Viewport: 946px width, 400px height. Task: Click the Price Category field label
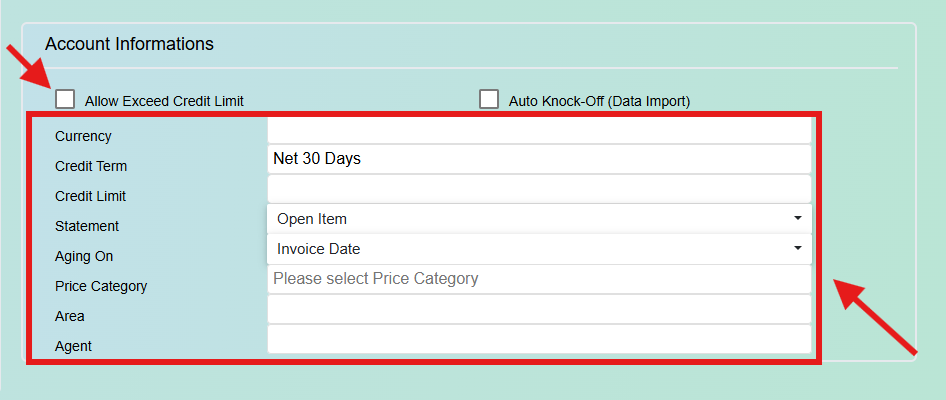(x=101, y=286)
